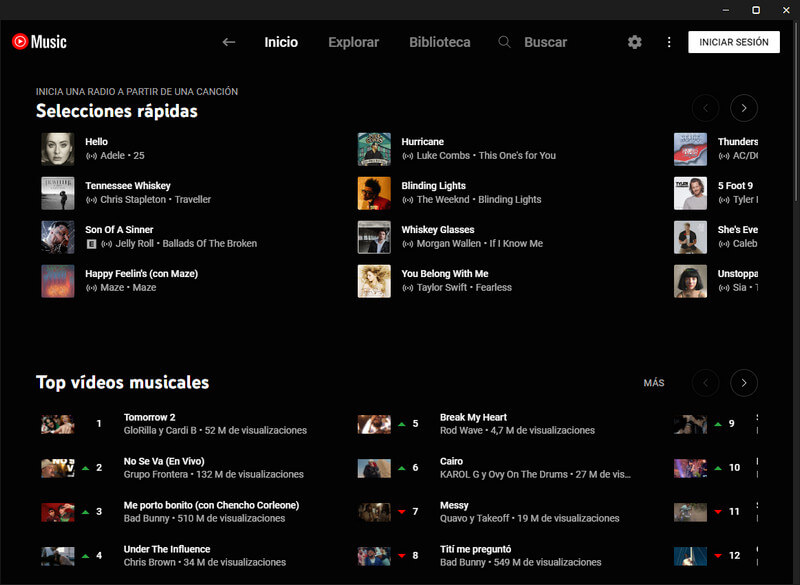Click the green up arrow on rank 5

[402, 424]
